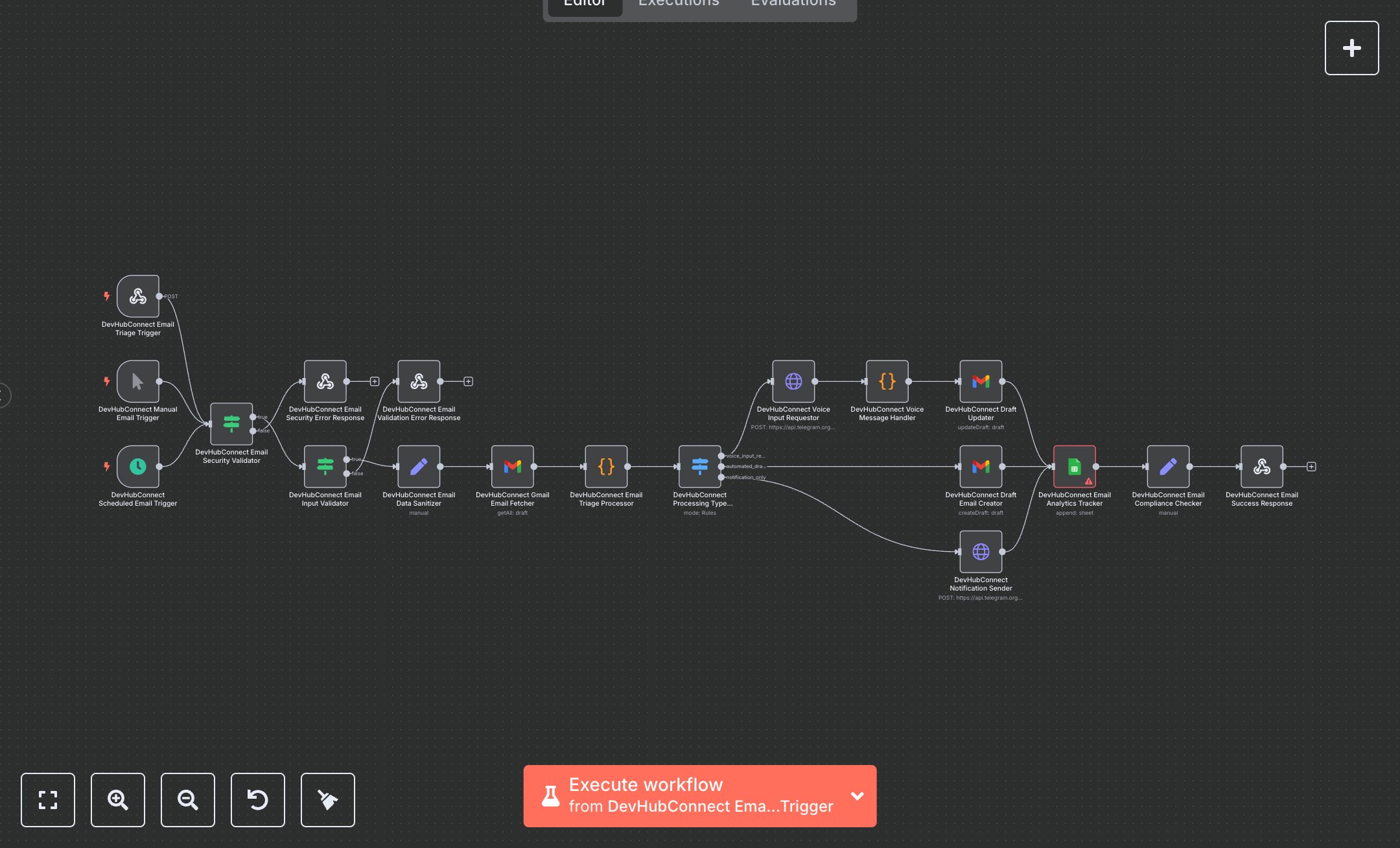1400x848 pixels.
Task: Select the Email Triage Processor code node
Action: pos(606,466)
